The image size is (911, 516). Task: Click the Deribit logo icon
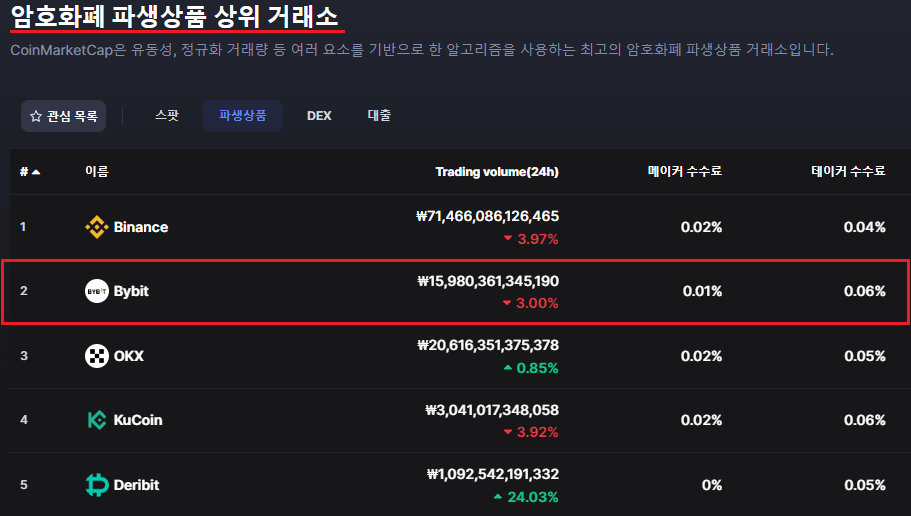[x=97, y=485]
